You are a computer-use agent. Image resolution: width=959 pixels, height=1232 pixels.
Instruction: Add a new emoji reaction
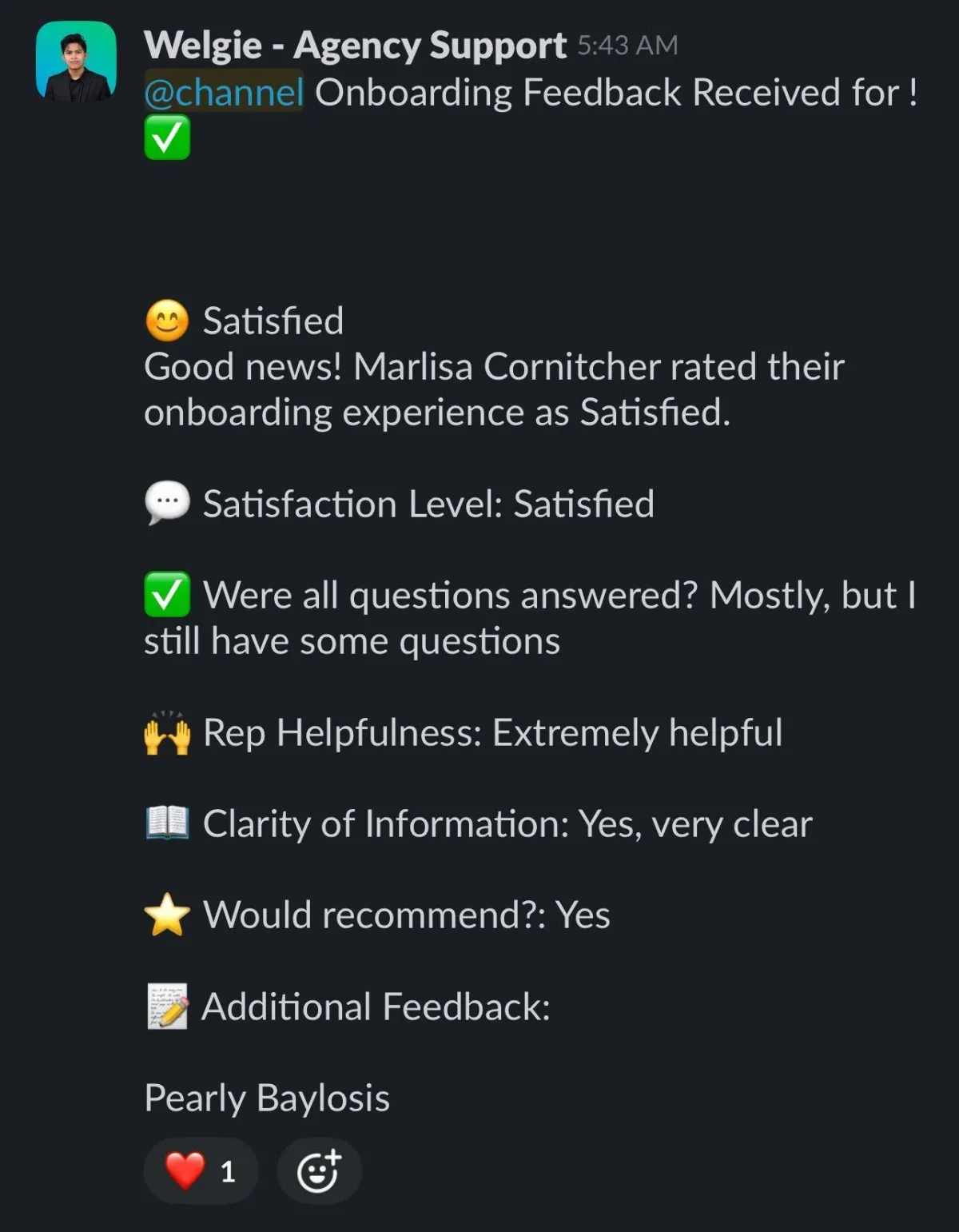click(x=319, y=1171)
